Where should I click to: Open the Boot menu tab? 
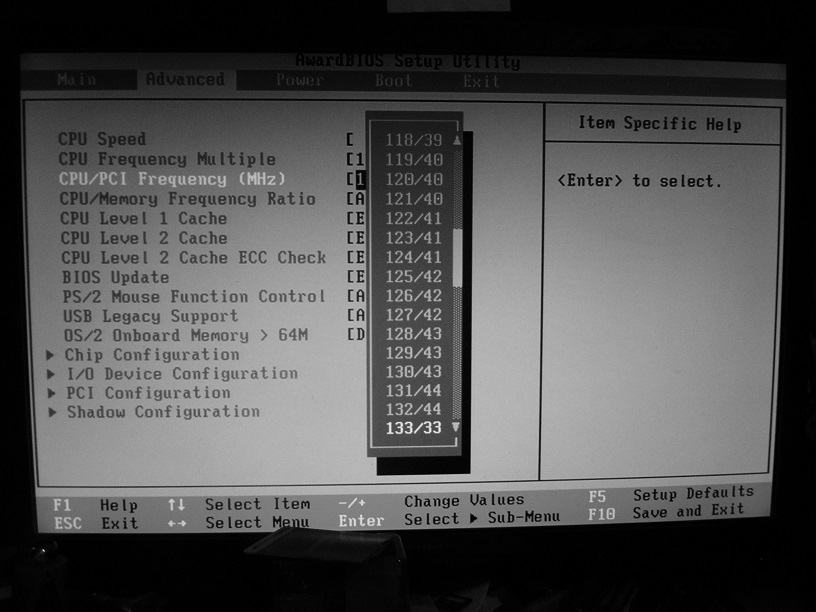393,81
